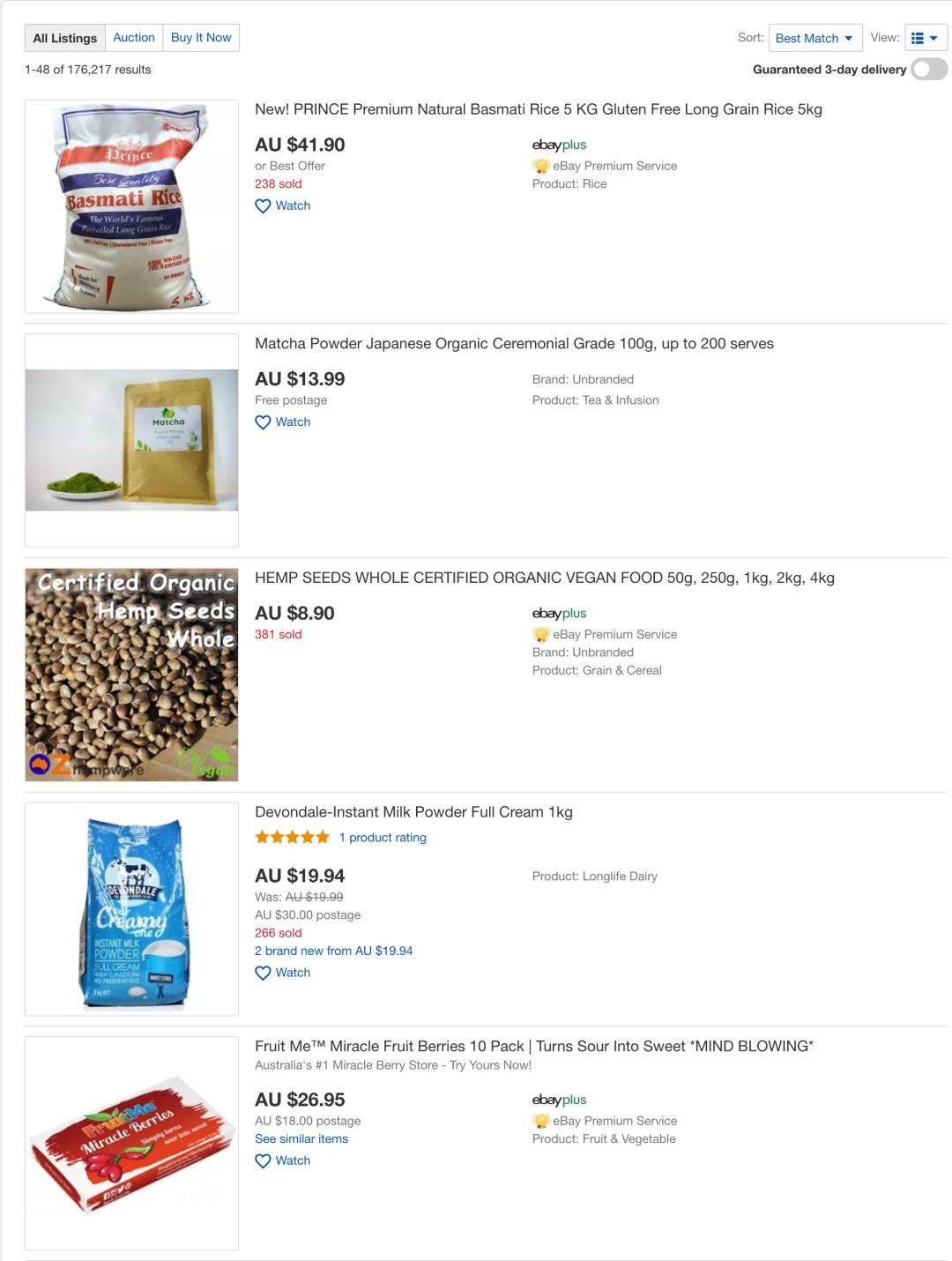952x1261 pixels.
Task: Open the Hemp Seeds Whole Certified Organic listing title
Action: [545, 578]
